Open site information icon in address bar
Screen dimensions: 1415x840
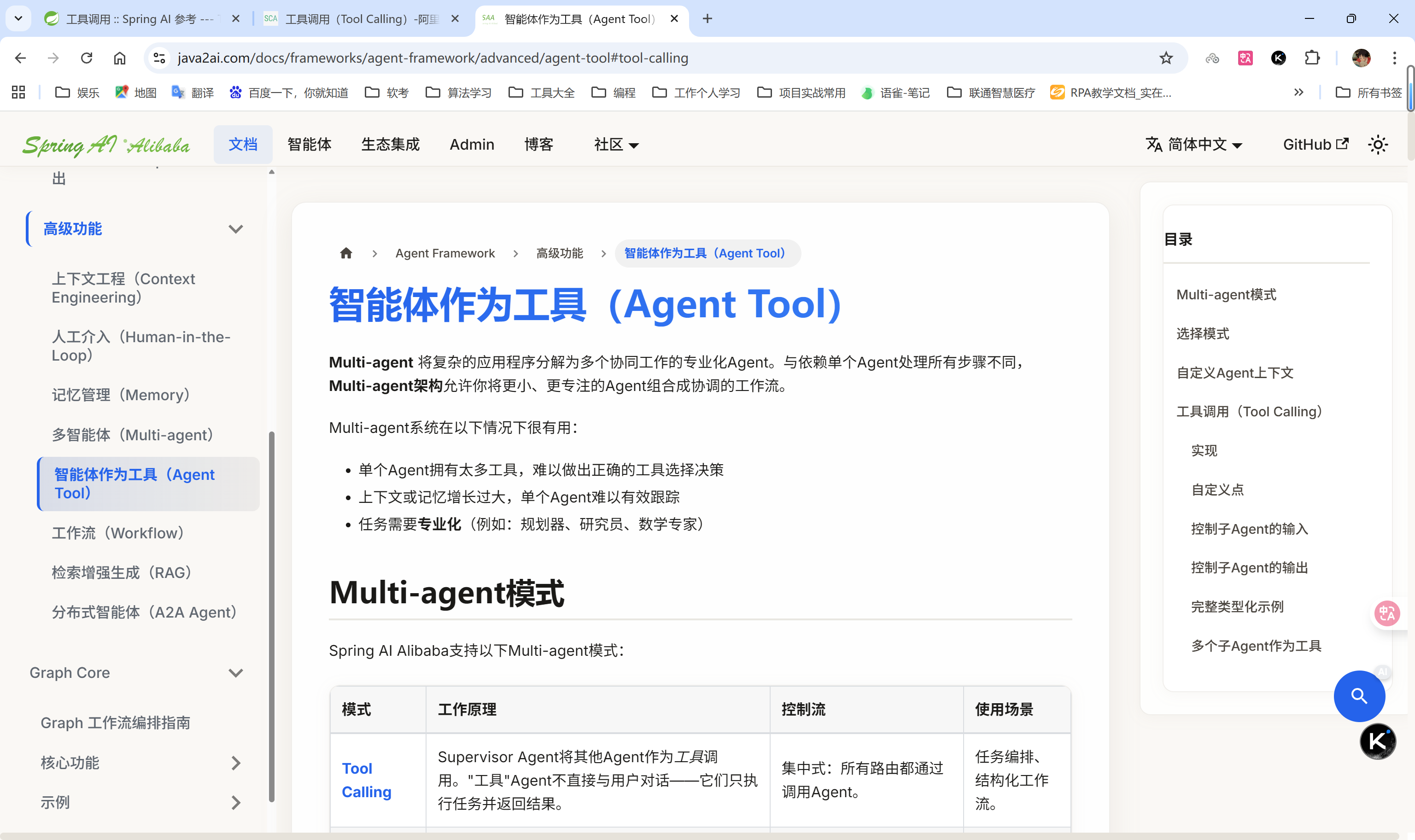click(160, 58)
